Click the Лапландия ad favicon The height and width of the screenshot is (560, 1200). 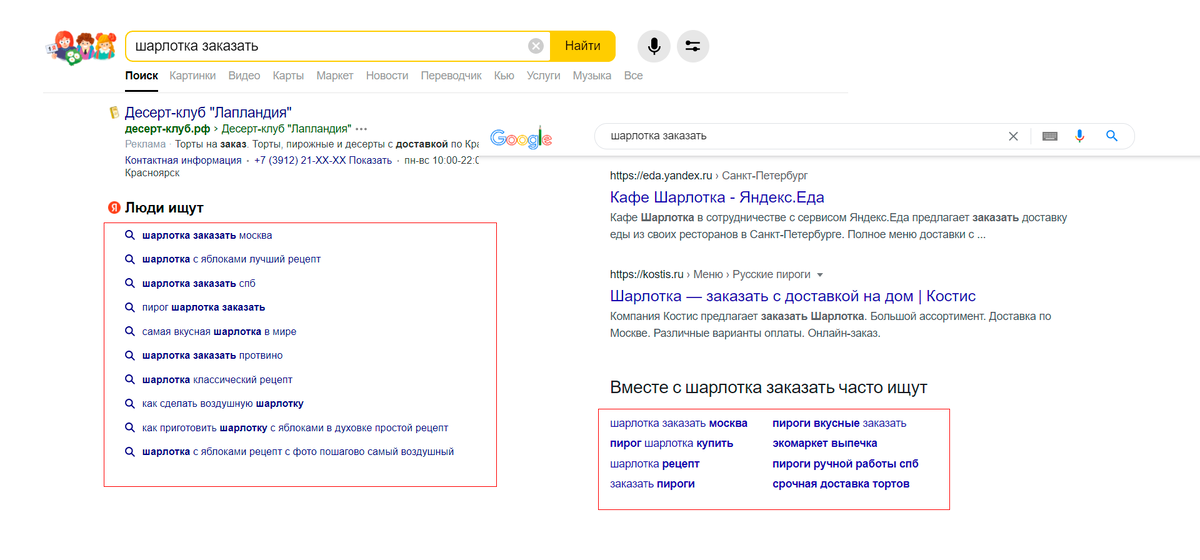click(x=114, y=112)
